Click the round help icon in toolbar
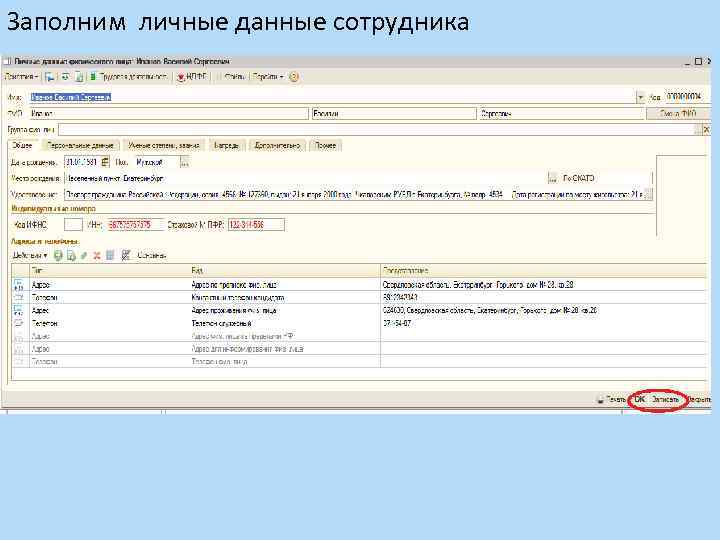This screenshot has width=720, height=540. pyautogui.click(x=294, y=77)
